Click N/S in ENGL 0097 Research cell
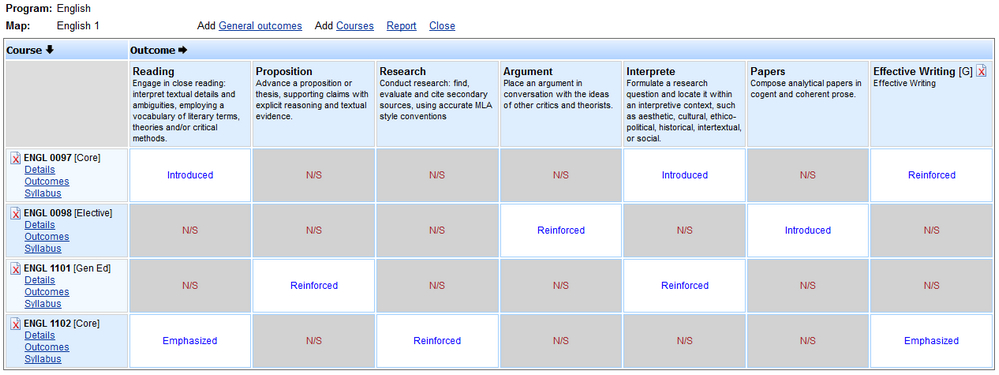Image resolution: width=999 pixels, height=375 pixels. point(437,175)
